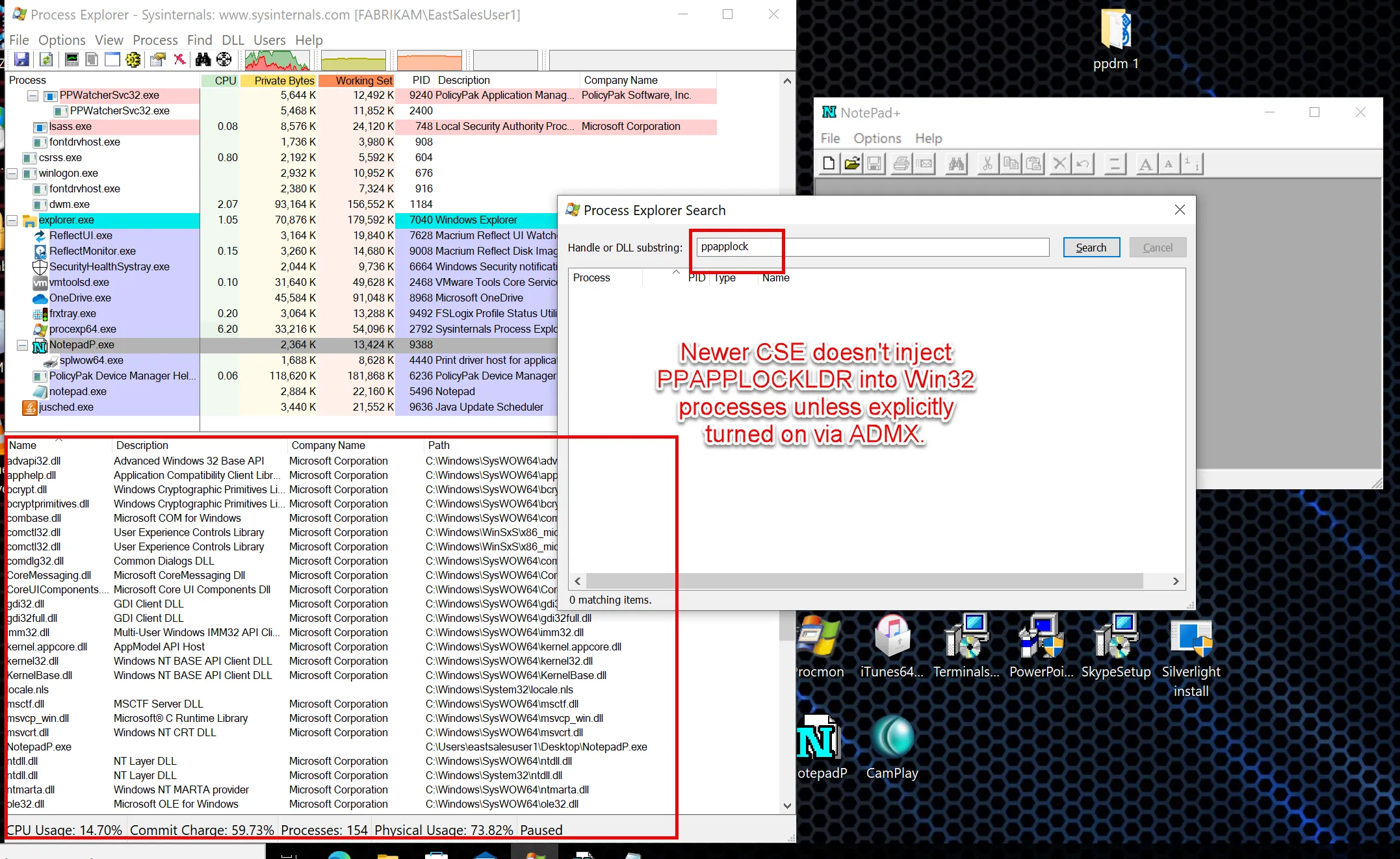The image size is (1400, 859).
Task: Click the binoculars Find Handle icon
Action: coord(203,60)
